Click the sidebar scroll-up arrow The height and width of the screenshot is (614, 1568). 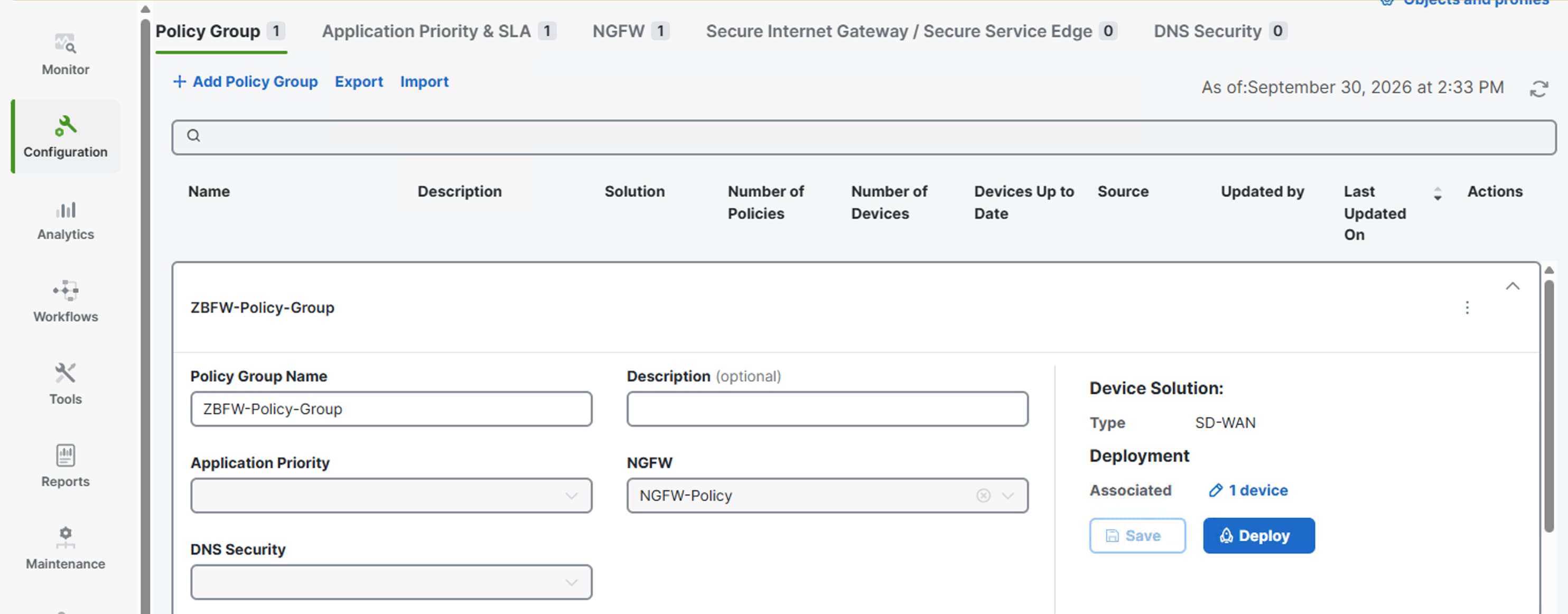pos(145,9)
